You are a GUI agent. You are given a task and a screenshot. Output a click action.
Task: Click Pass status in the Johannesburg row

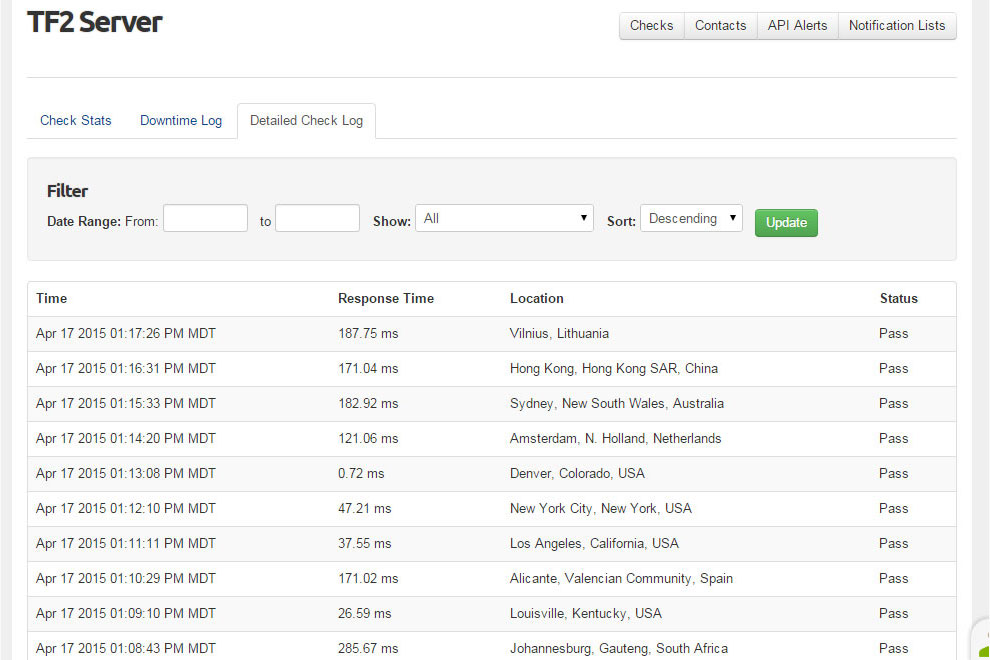tap(893, 649)
